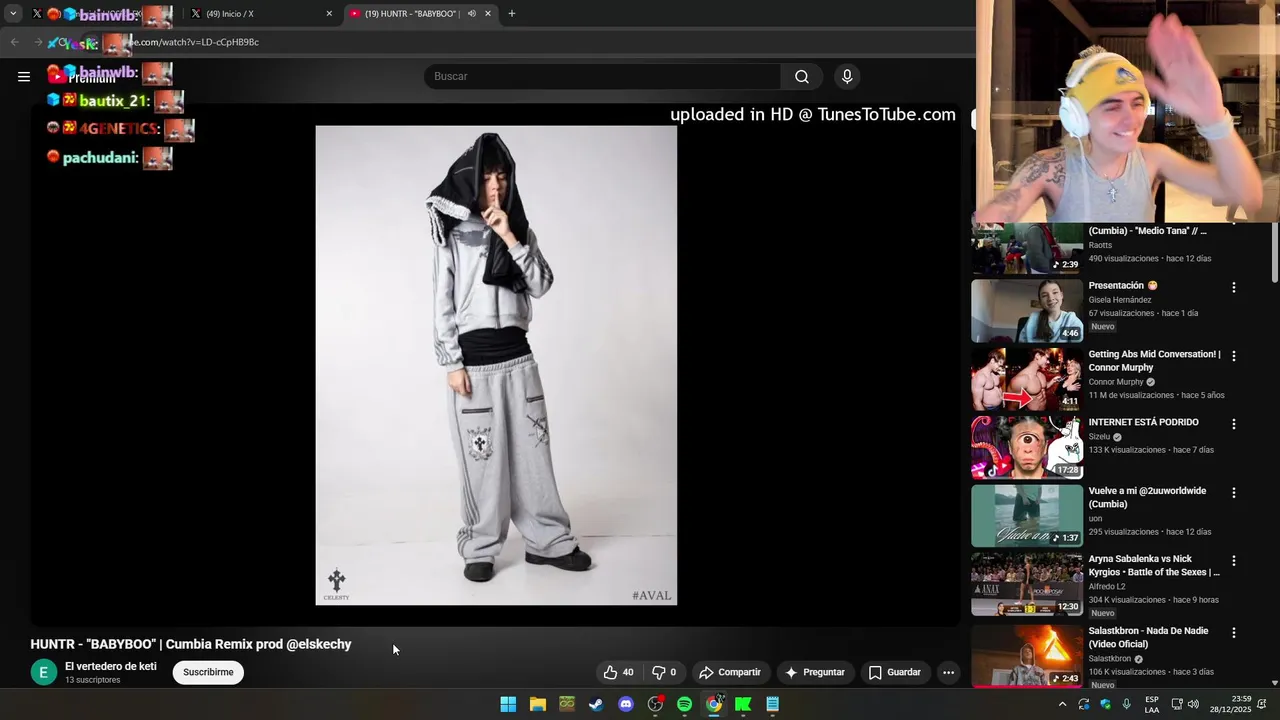Open the Medio Tana cumbia thumbnail
The width and height of the screenshot is (1280, 720).
pyautogui.click(x=1027, y=248)
